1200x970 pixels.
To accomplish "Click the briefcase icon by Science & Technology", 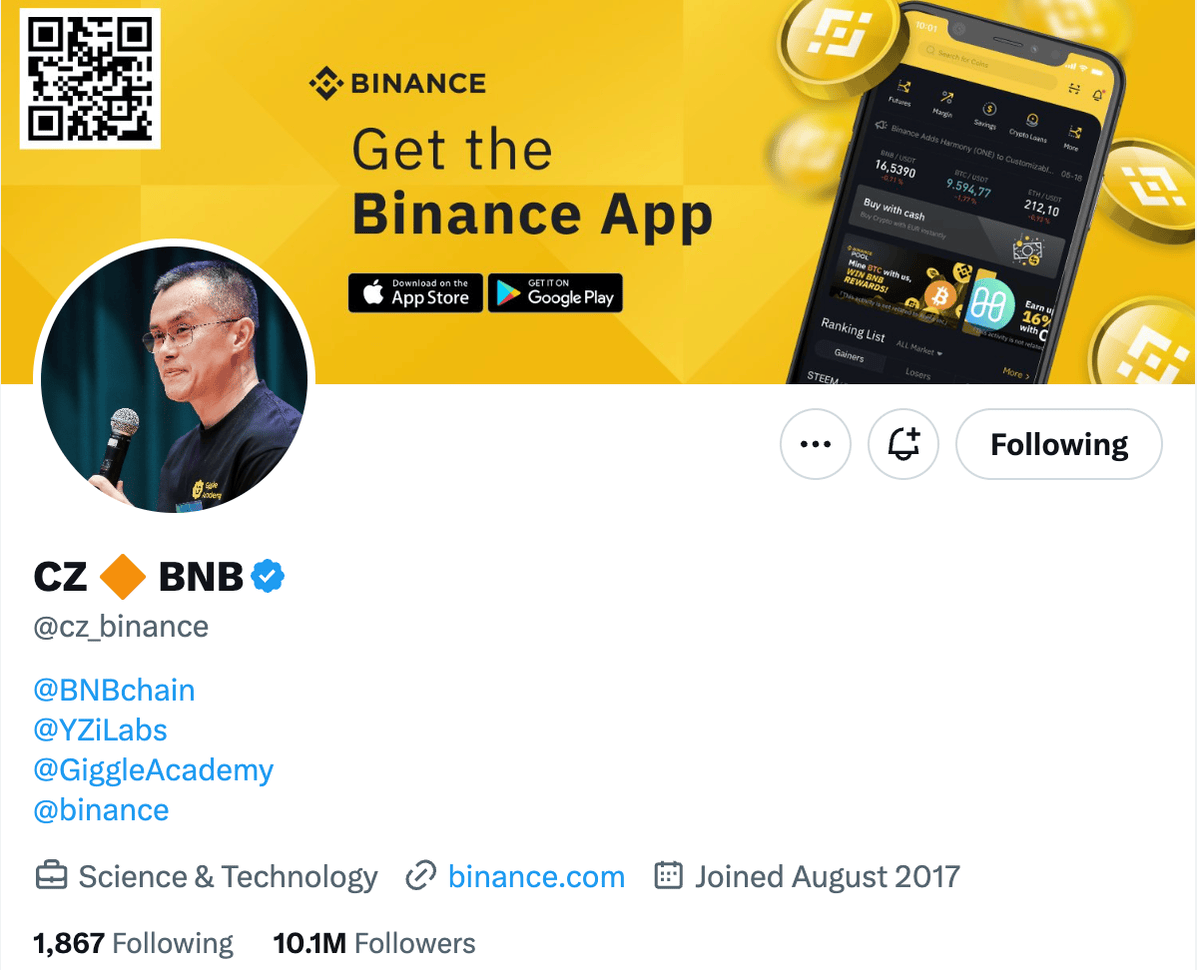I will pyautogui.click(x=51, y=877).
